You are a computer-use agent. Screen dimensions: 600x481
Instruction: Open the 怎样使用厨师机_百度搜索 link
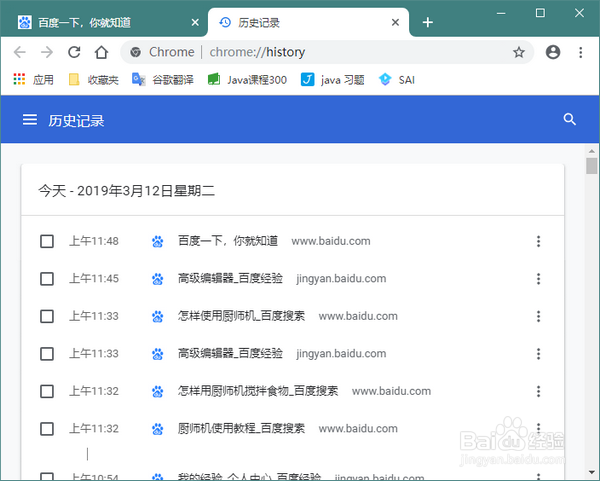pyautogui.click(x=241, y=316)
